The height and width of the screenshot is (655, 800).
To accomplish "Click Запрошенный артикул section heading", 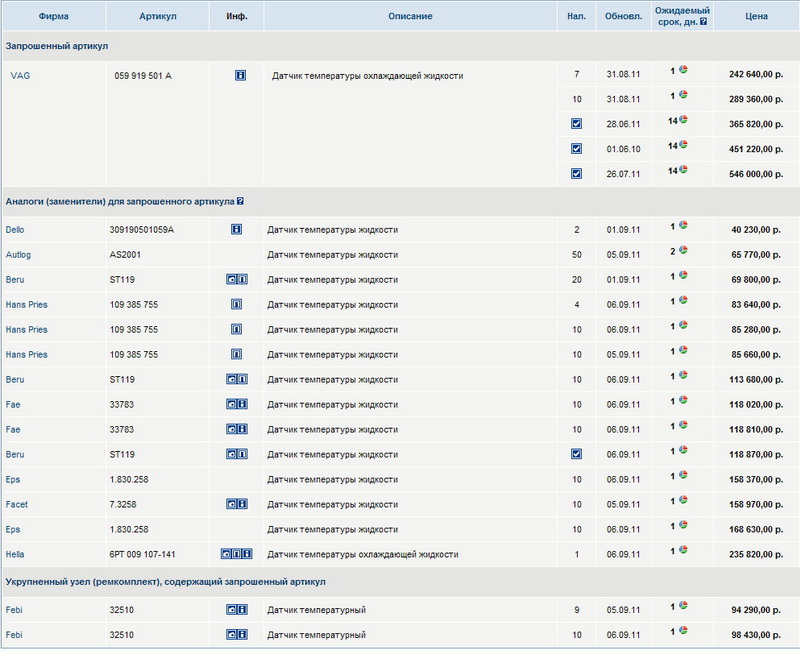I will point(57,46).
